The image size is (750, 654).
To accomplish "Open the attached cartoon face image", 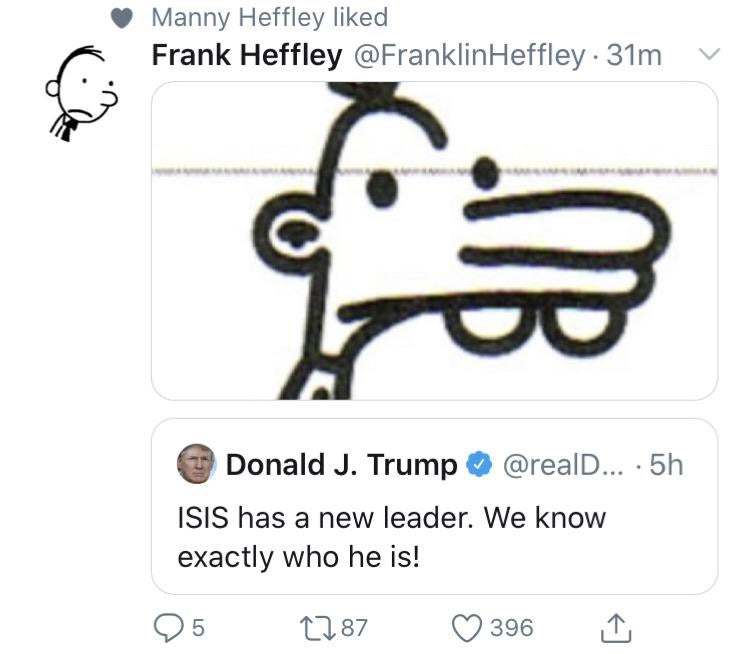I will click(433, 240).
